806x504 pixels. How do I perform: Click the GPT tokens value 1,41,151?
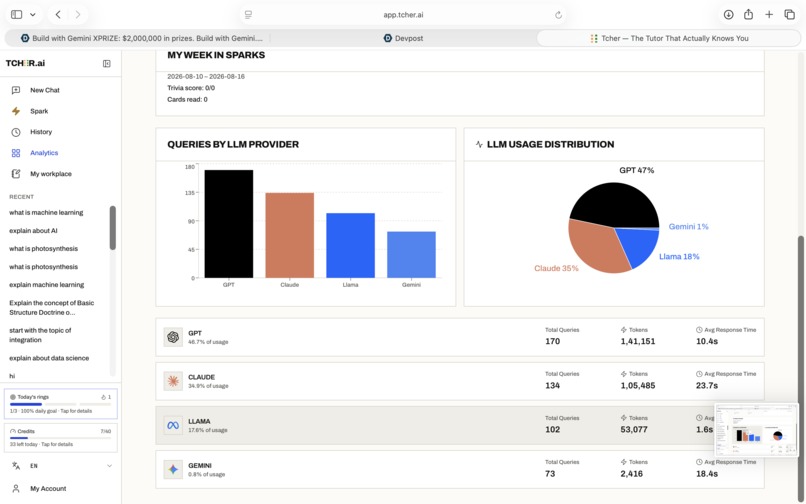(637, 341)
